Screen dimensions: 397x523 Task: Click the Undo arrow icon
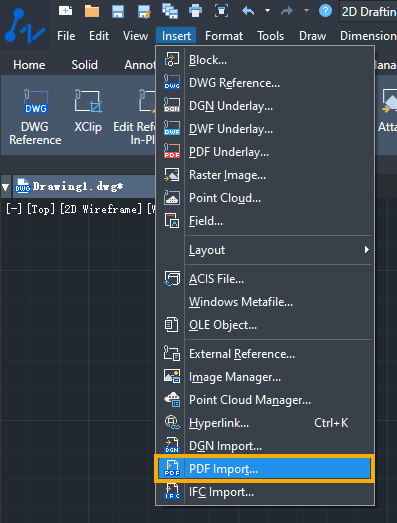tap(248, 11)
